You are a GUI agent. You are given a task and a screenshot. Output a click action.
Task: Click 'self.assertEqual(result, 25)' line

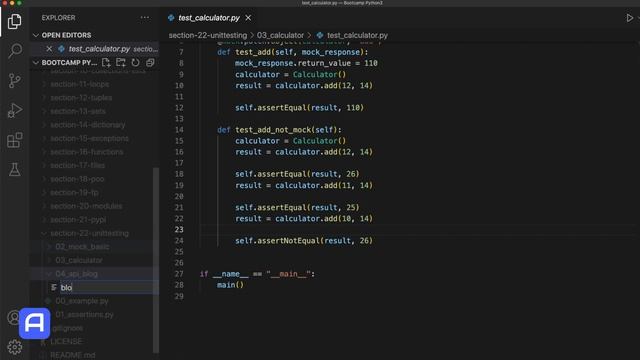coord(297,207)
